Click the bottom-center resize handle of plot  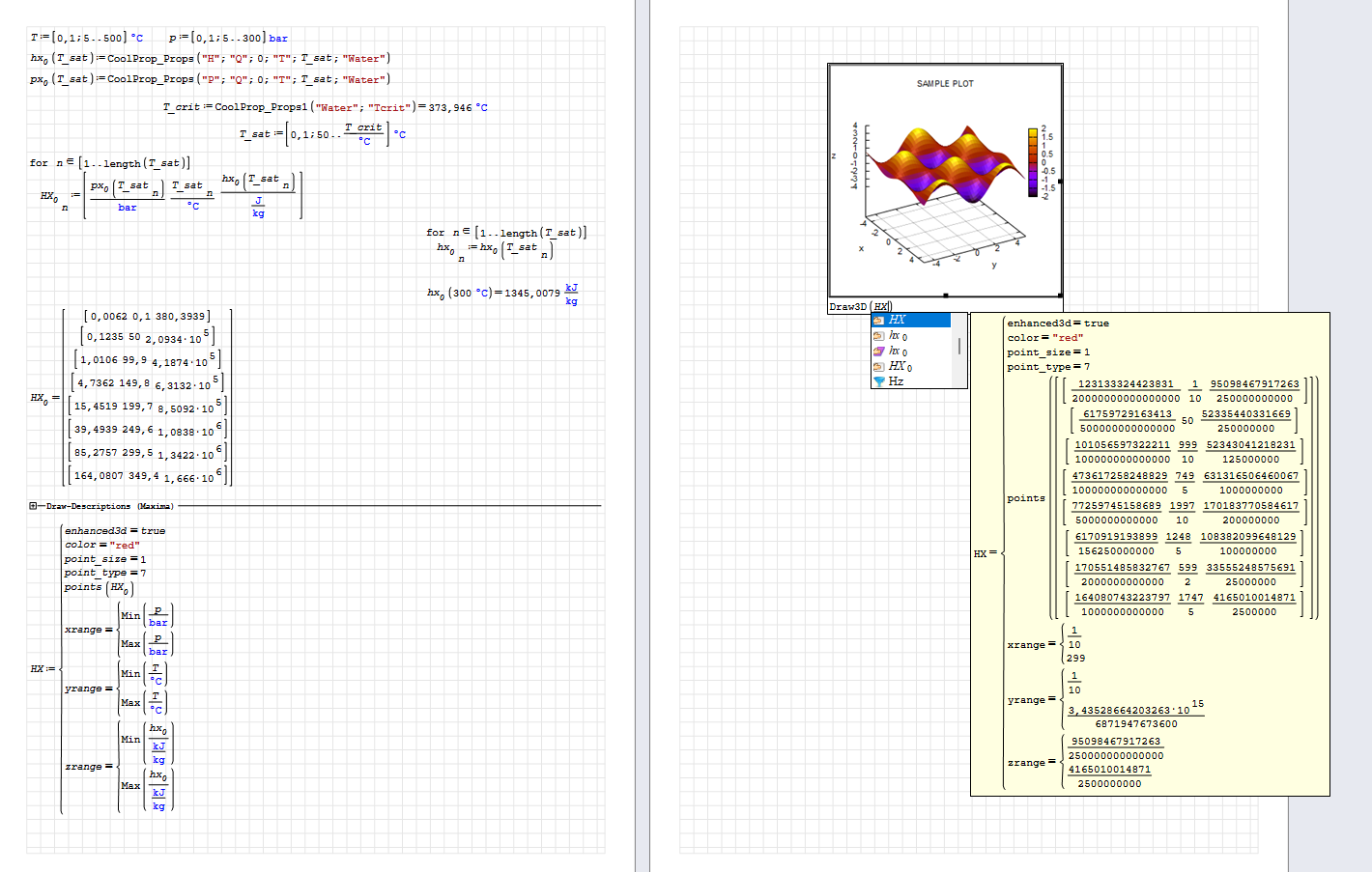945,295
